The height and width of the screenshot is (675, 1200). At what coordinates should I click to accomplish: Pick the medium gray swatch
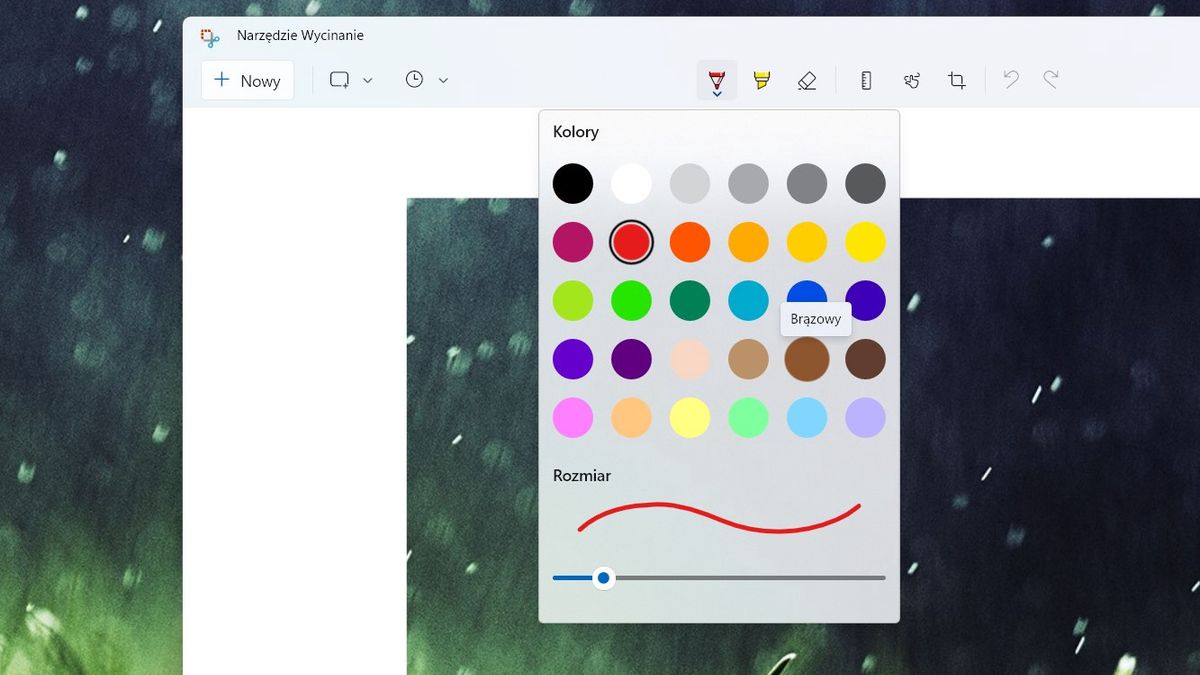point(748,184)
